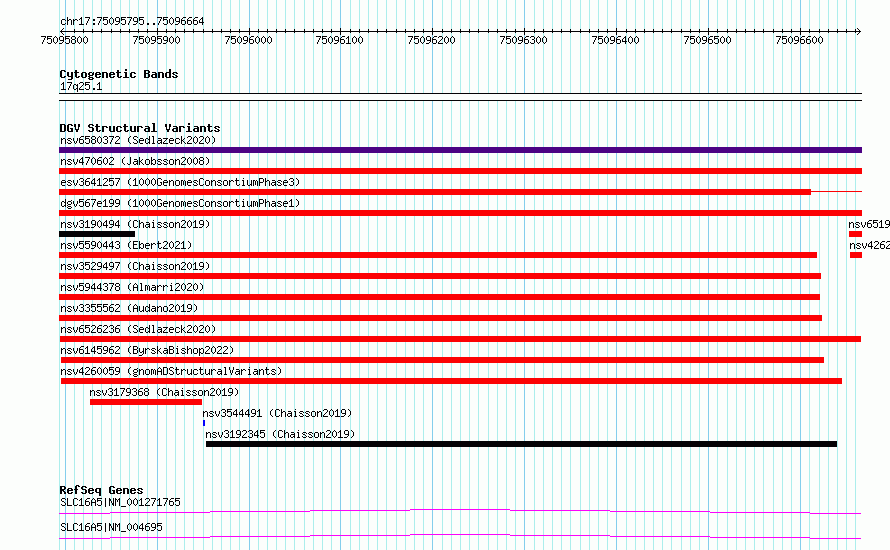Click ruler position 75095800

coord(65,40)
